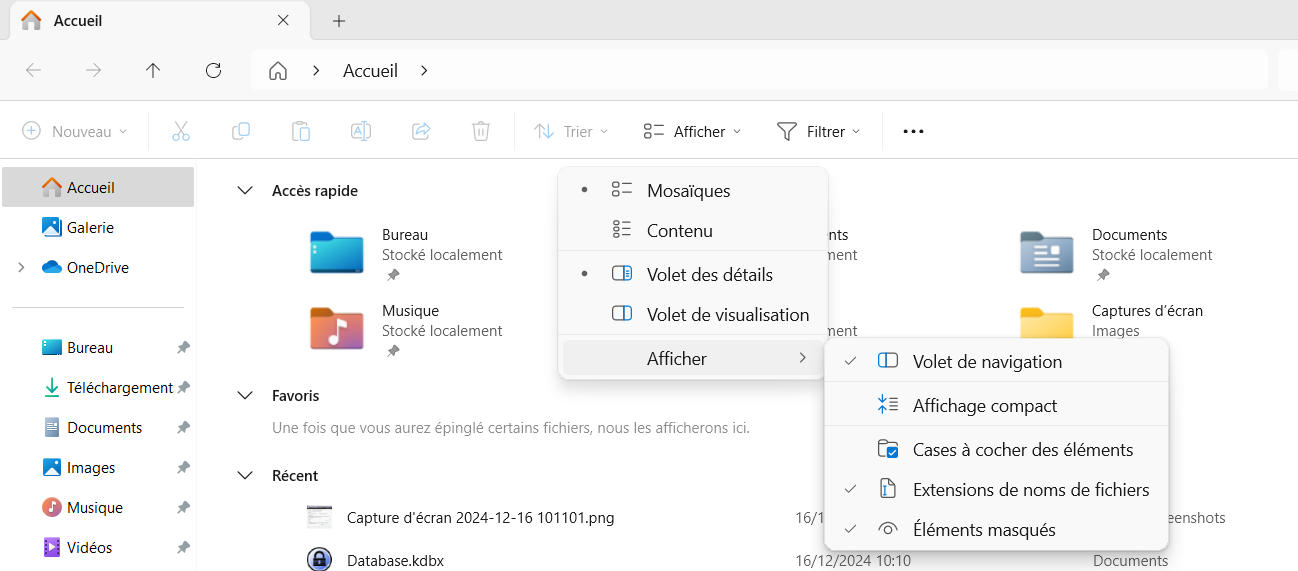Click the Afficher toolbar button
The width and height of the screenshot is (1298, 571).
tap(692, 131)
